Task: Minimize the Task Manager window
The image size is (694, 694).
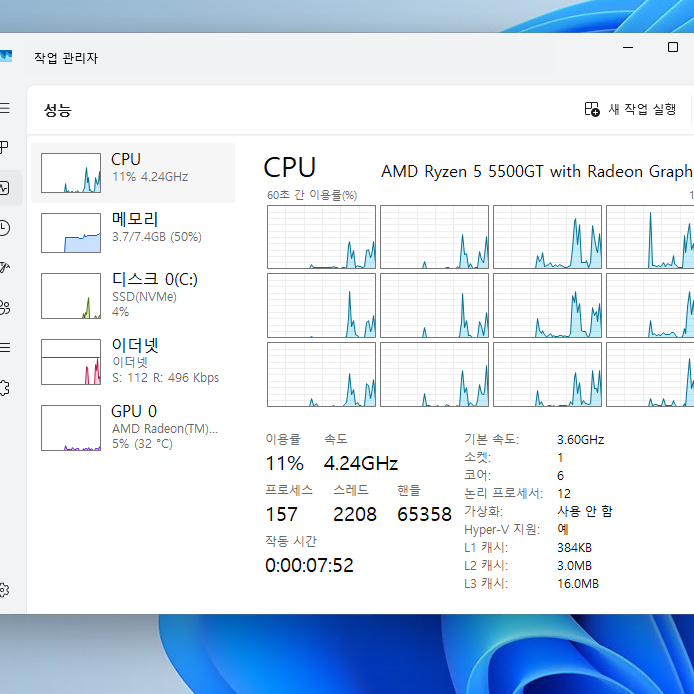Action: 628,47
